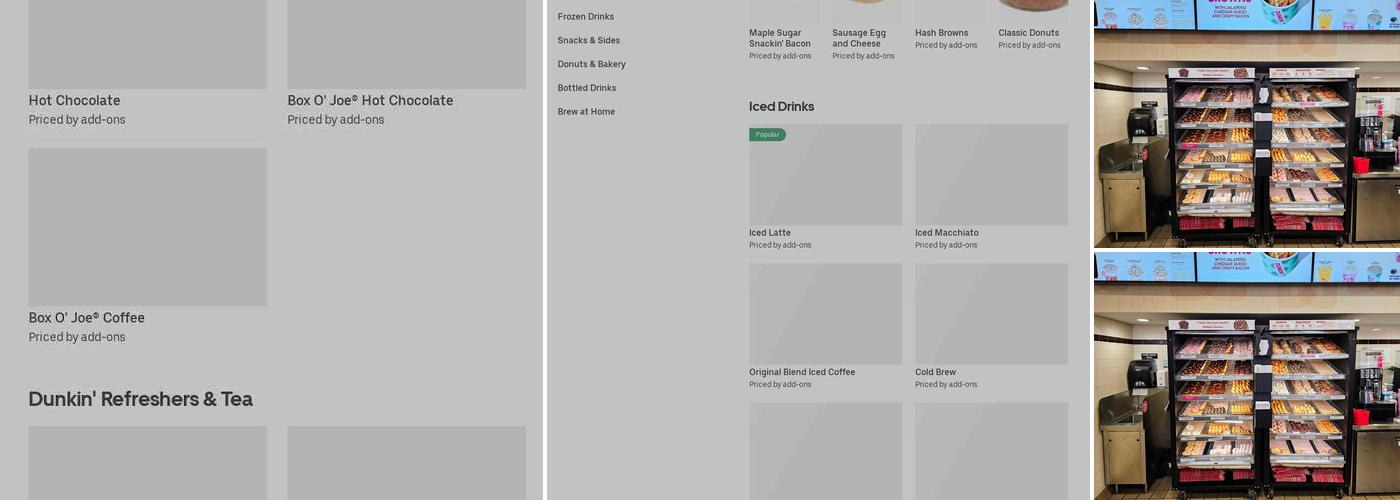1400x500 pixels.
Task: Click the Dunkin' Refreshers & Tea heading
Action: tap(140, 399)
